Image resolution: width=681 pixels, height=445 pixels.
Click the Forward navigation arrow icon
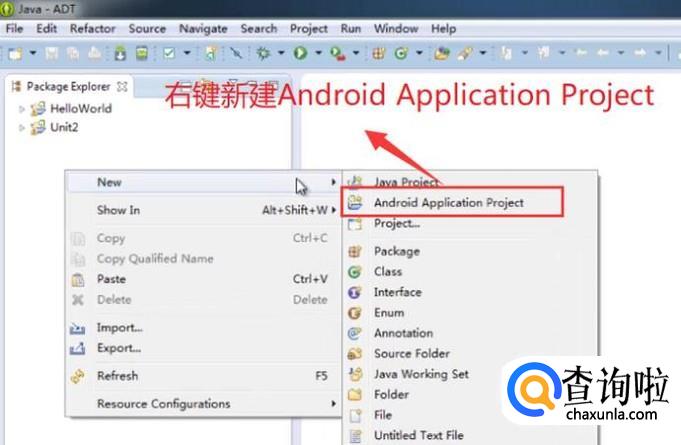click(x=640, y=53)
